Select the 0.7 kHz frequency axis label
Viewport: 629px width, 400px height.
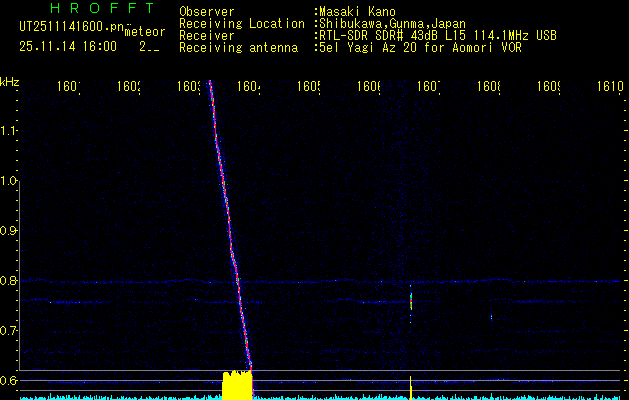(x=9, y=330)
